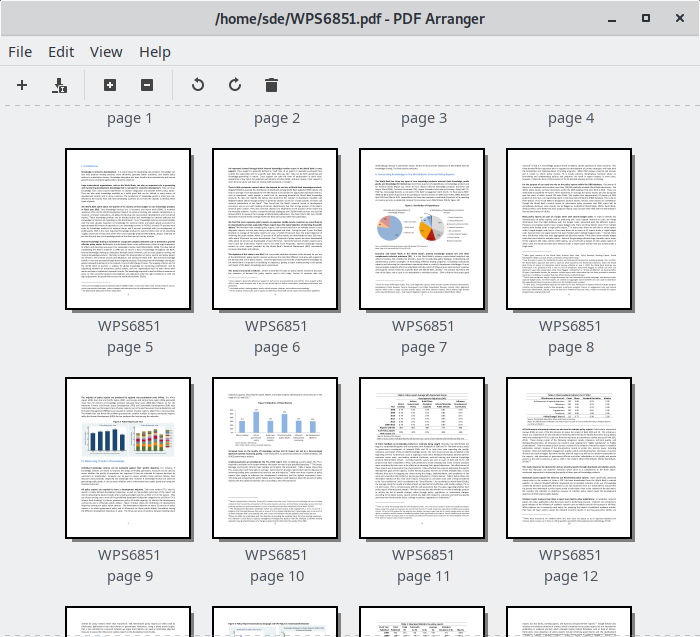Select page 9 thumbnail with bar charts
700x637 pixels.
click(x=128, y=458)
